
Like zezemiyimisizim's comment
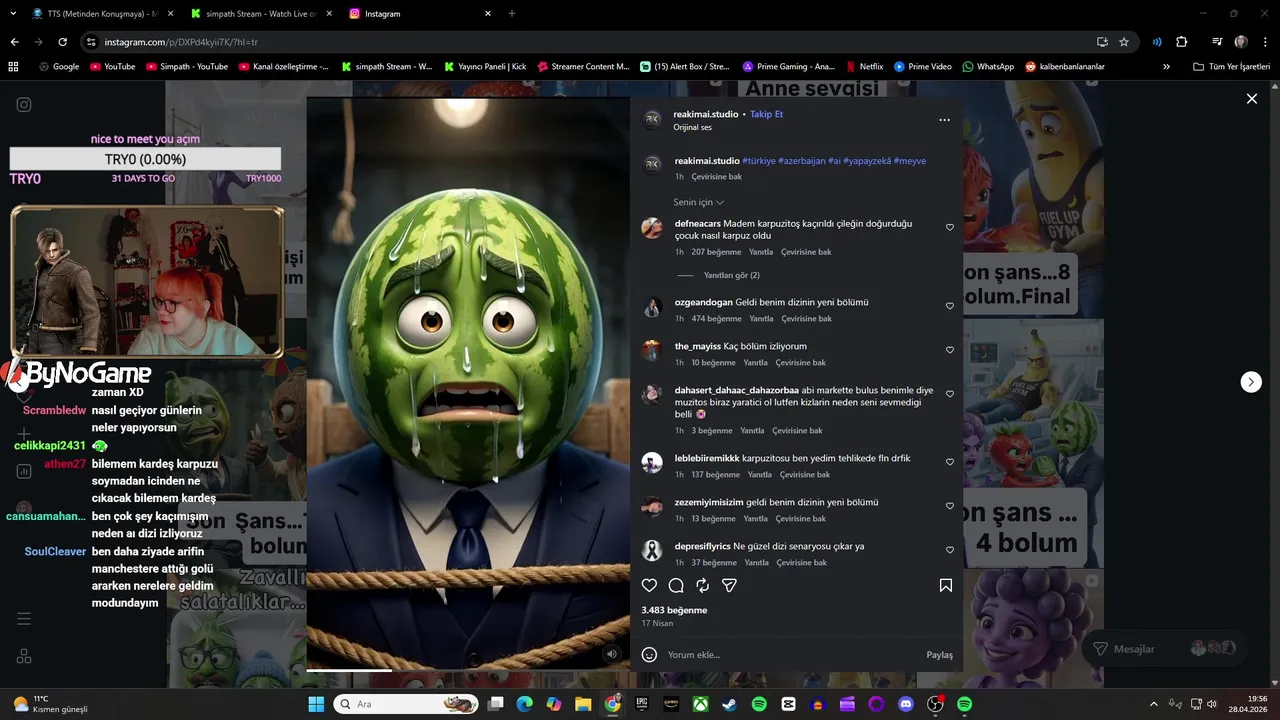tap(949, 506)
